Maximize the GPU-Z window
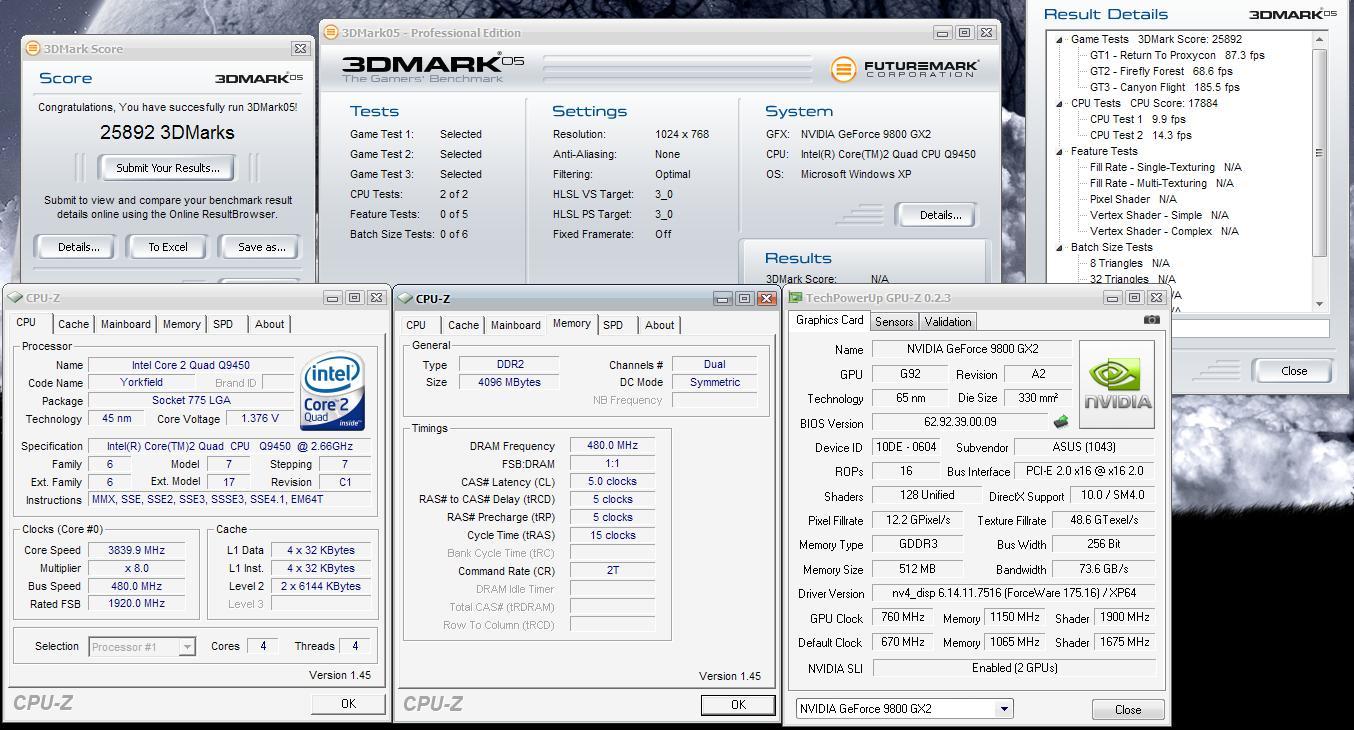Viewport: 1354px width, 730px height. pyautogui.click(x=1134, y=297)
